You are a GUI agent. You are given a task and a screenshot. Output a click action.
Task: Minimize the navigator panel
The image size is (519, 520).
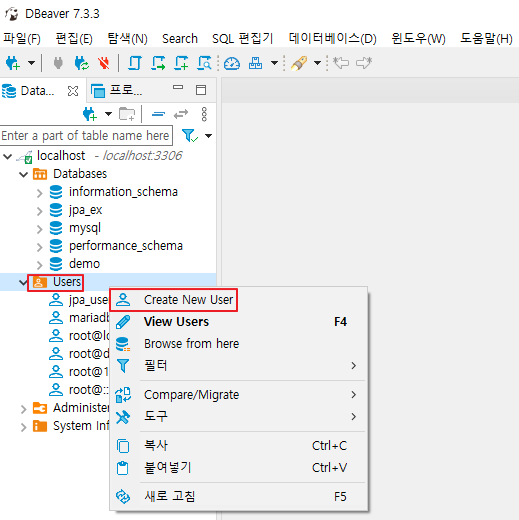178,88
